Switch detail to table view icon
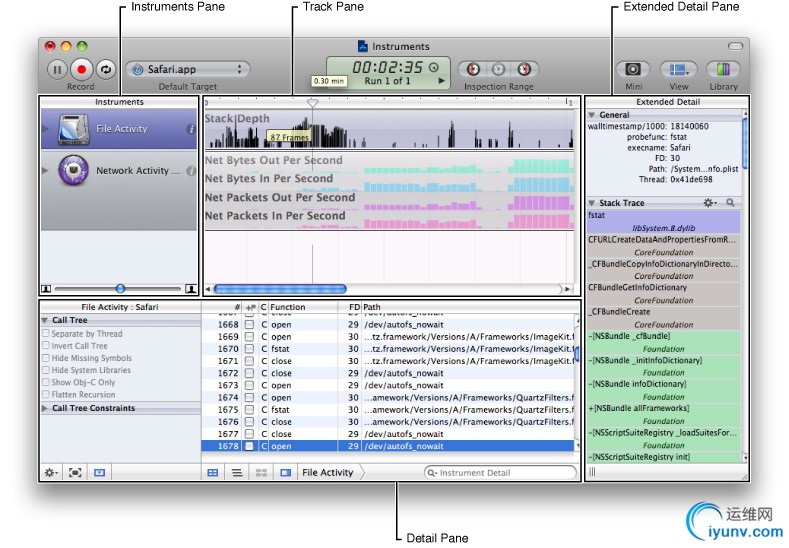Viewport: 789px width, 548px height. click(x=213, y=473)
